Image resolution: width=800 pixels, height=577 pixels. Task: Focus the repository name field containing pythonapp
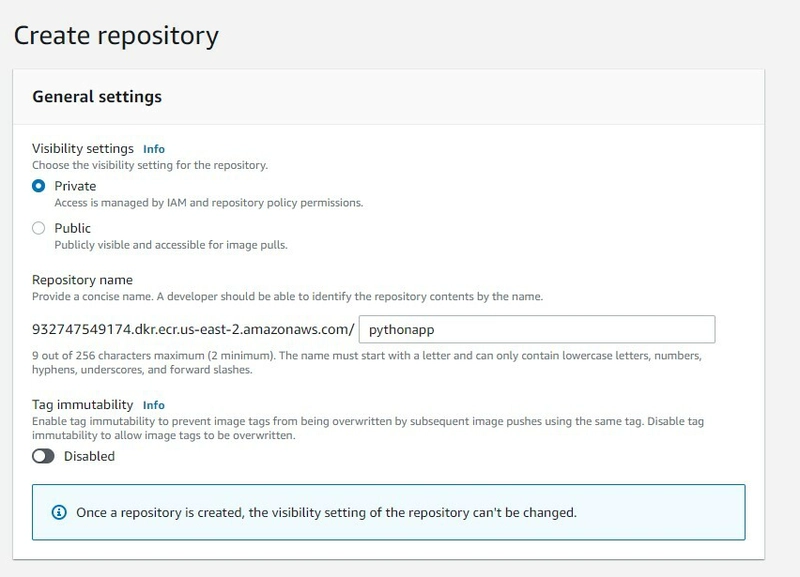click(537, 330)
